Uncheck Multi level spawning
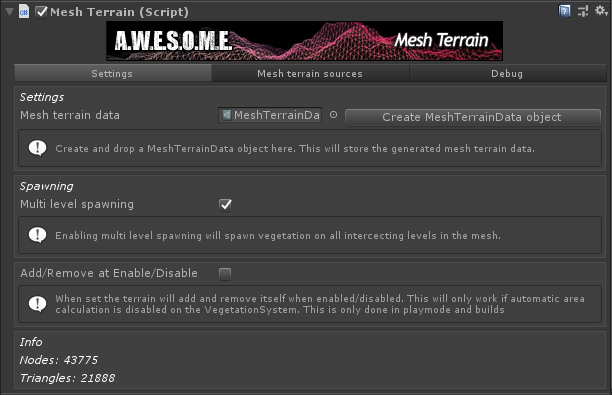Screen dimensions: 612x395 pos(225,205)
